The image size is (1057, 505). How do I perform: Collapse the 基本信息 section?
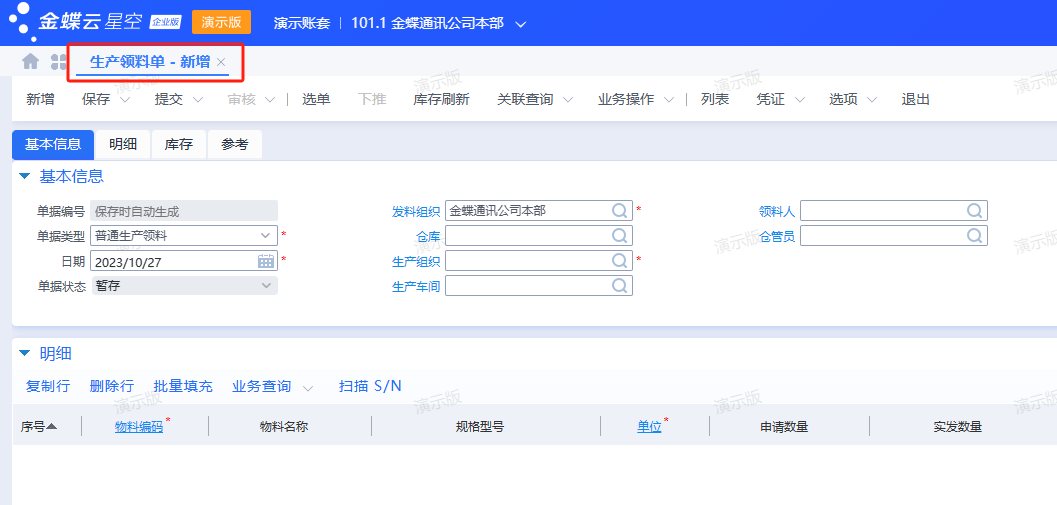25,177
